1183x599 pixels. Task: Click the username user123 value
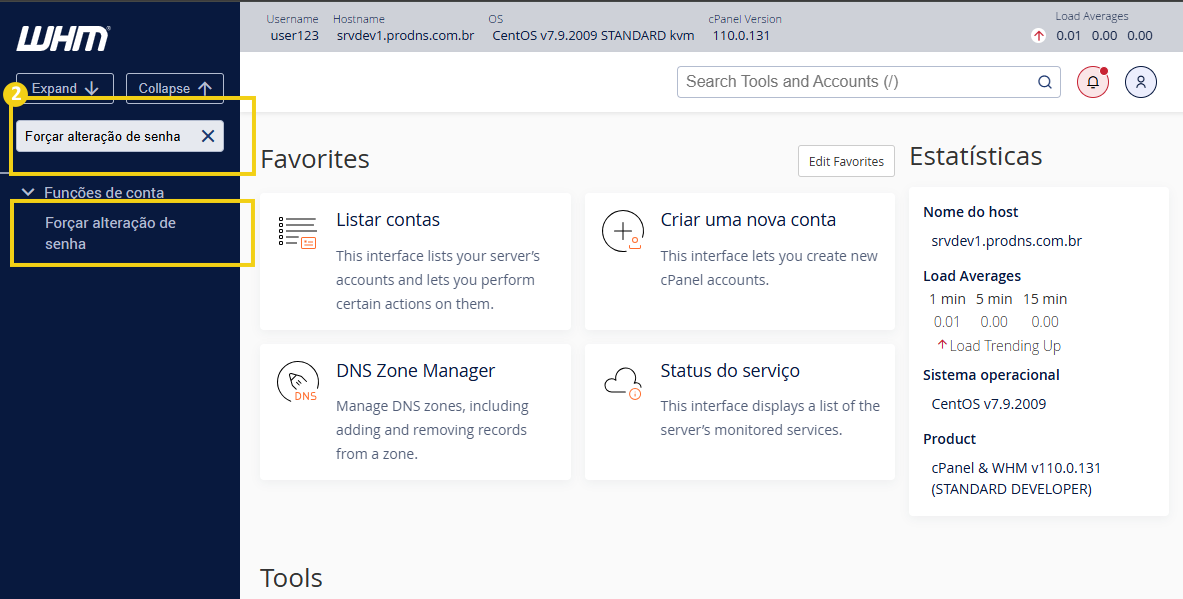click(294, 35)
